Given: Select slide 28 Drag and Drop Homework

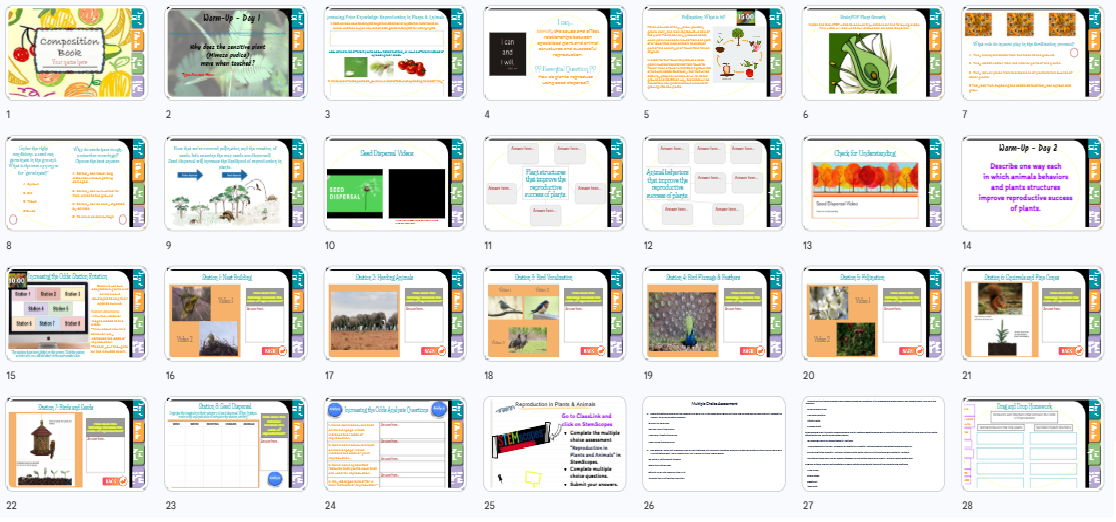Looking at the screenshot, I should (x=1033, y=444).
